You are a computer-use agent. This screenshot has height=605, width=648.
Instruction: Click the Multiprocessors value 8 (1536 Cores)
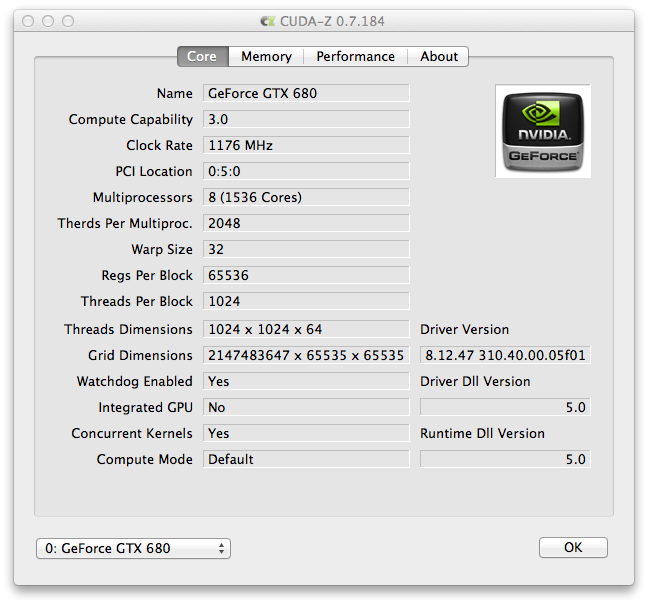(x=306, y=197)
